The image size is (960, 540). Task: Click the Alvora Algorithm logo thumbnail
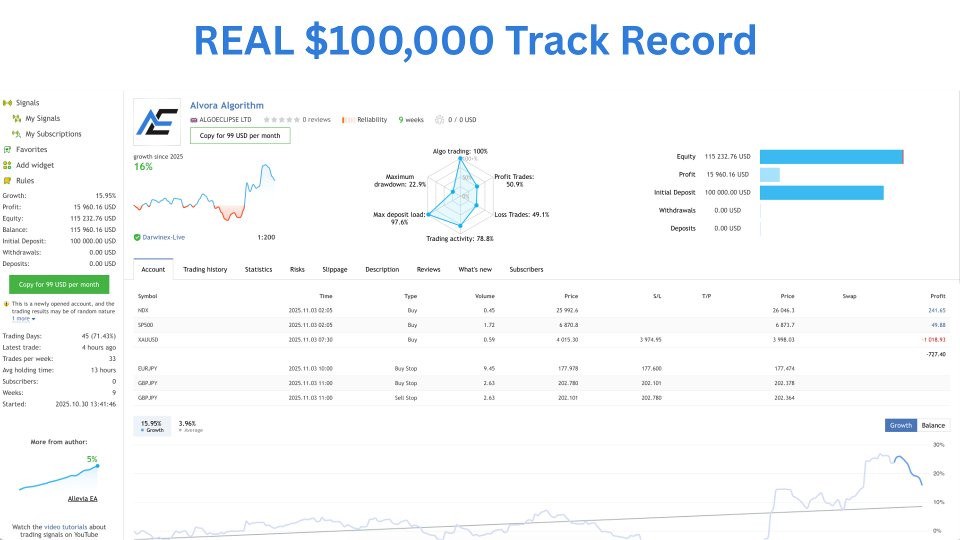click(157, 122)
